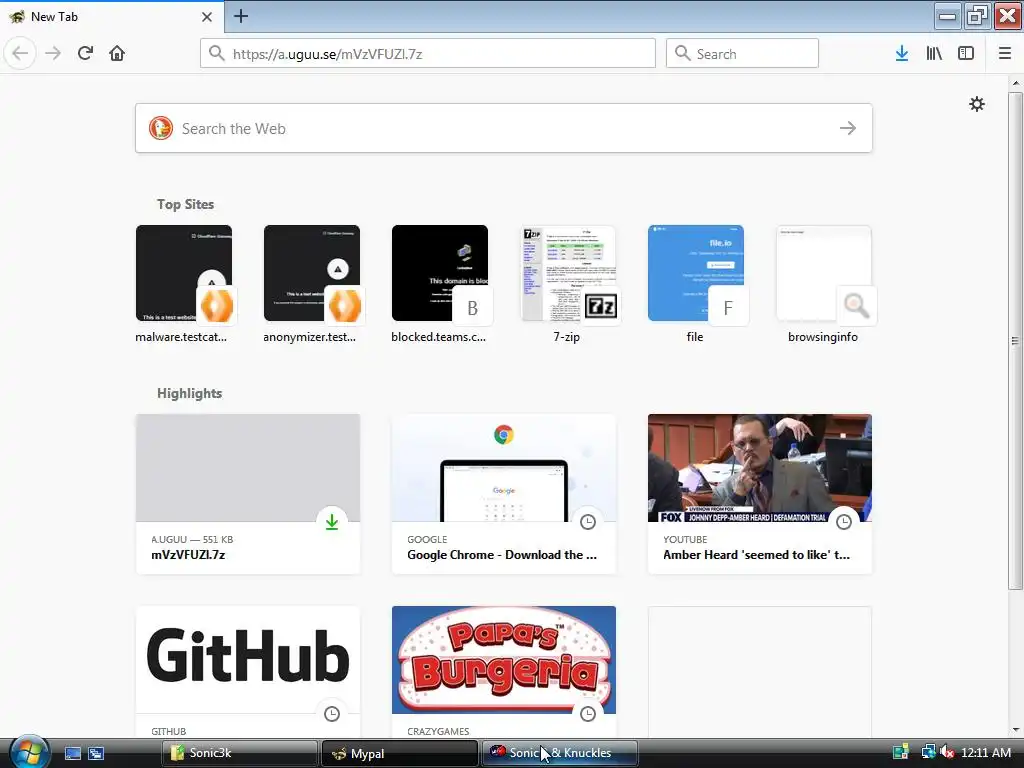1024x768 pixels.
Task: Open the home page via house icon
Action: pos(117,53)
